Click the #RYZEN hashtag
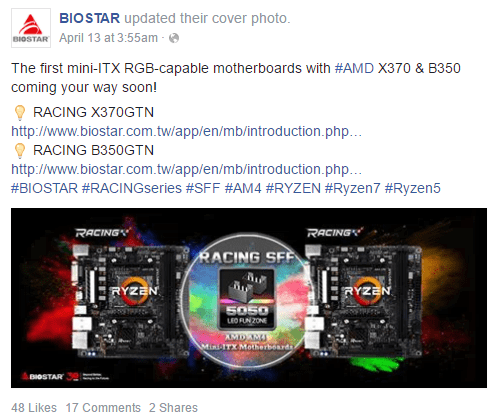The image size is (493, 418). click(x=293, y=188)
